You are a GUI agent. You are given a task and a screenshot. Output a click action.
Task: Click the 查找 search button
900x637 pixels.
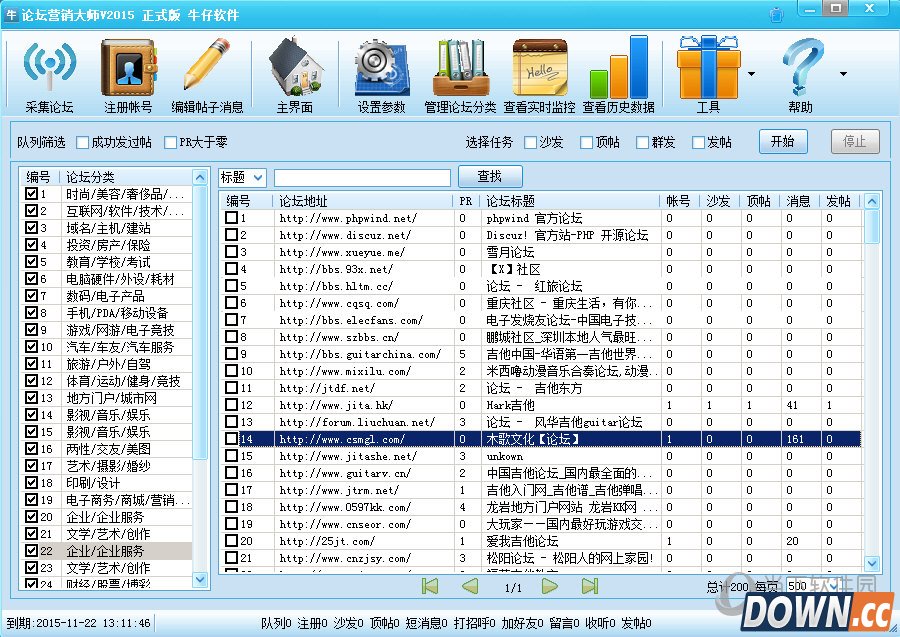coord(490,177)
